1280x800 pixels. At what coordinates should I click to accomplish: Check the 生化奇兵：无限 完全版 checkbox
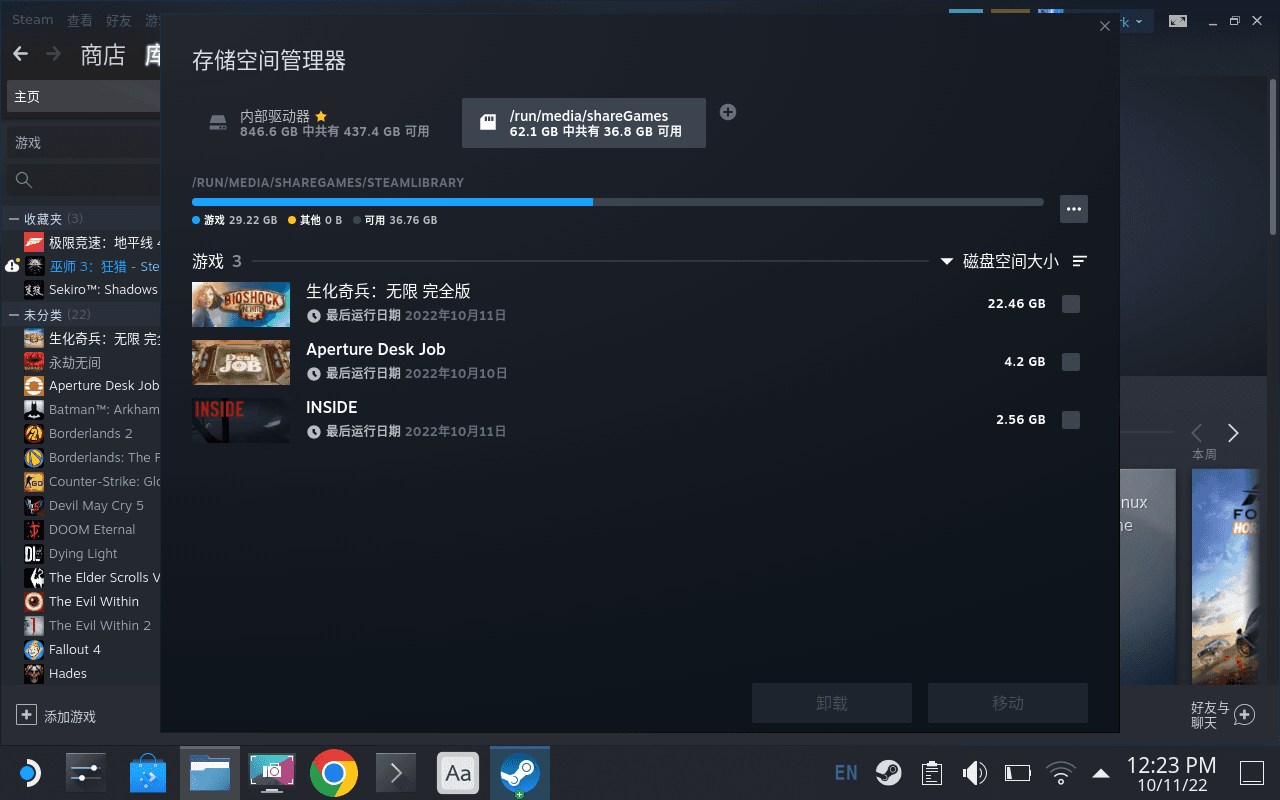click(1071, 304)
